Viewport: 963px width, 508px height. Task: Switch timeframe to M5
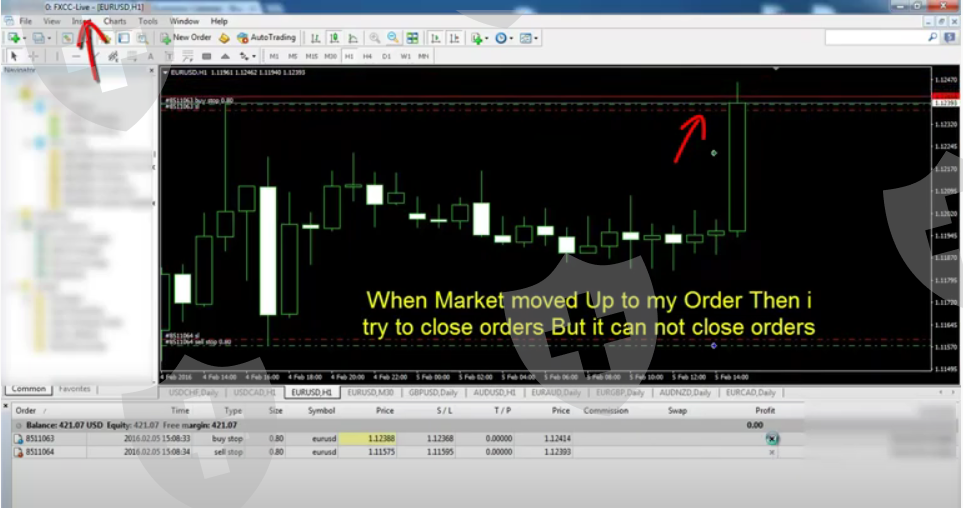pos(292,56)
